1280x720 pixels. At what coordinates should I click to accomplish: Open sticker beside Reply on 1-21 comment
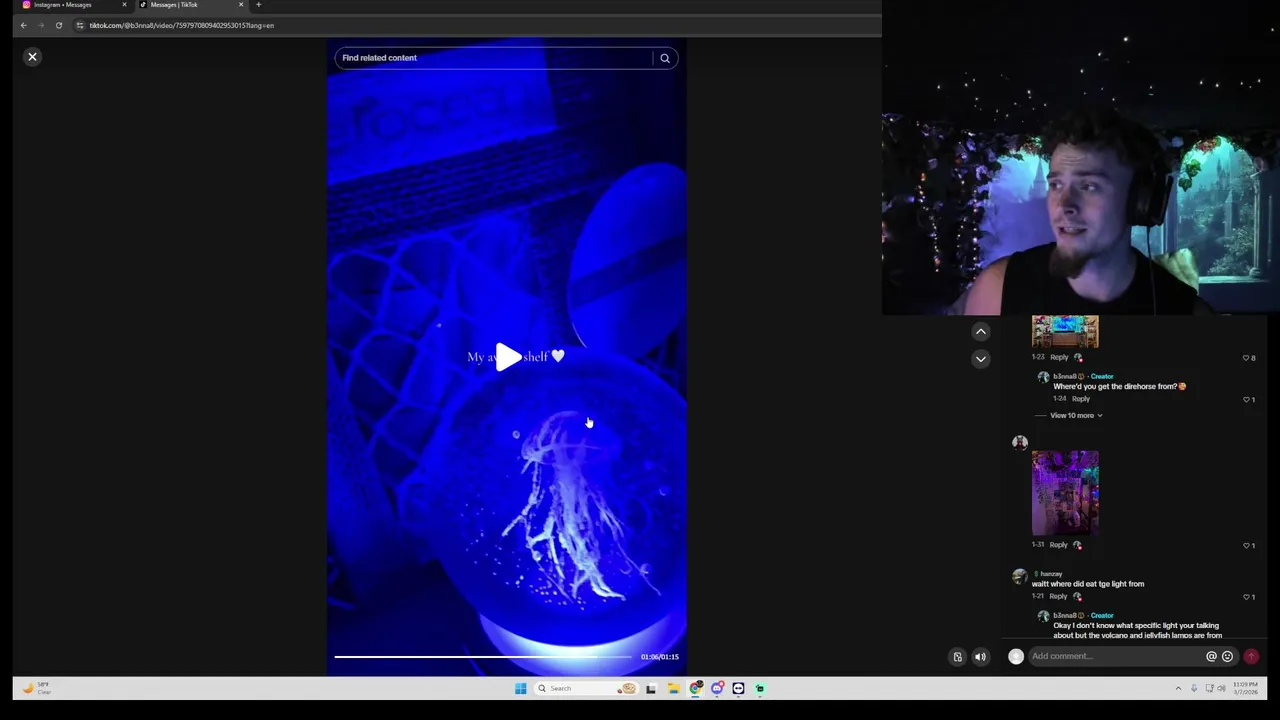pyautogui.click(x=1077, y=596)
